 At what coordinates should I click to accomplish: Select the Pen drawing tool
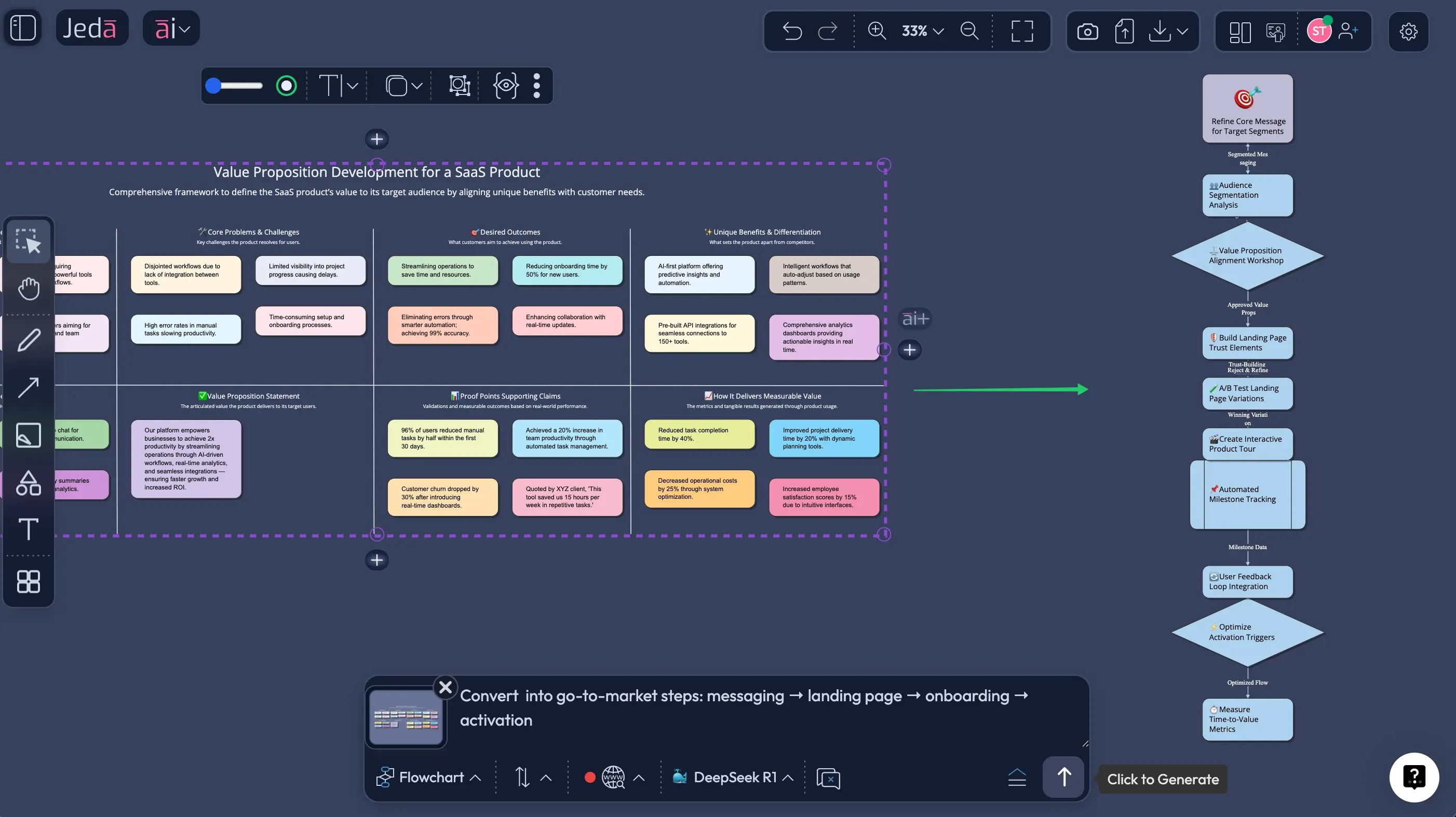[28, 340]
